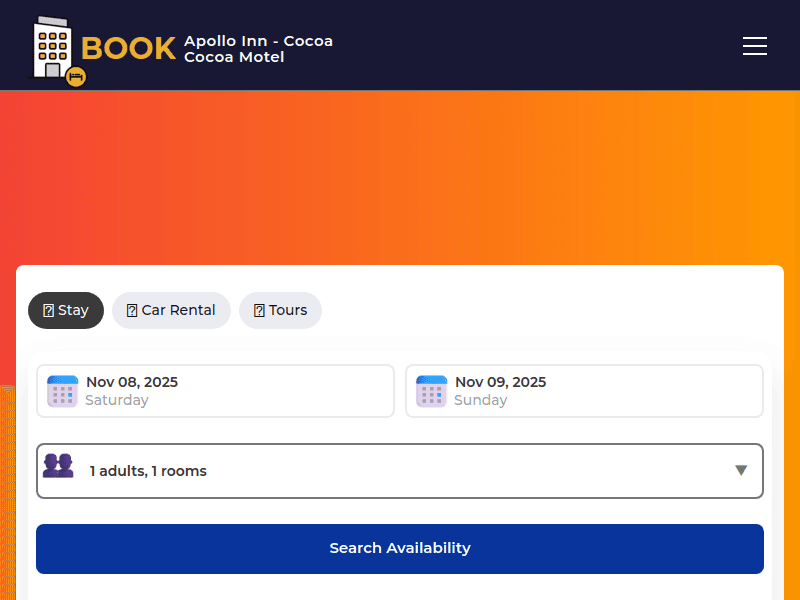
Task: Click the Sunday label under check-out date
Action: click(480, 400)
